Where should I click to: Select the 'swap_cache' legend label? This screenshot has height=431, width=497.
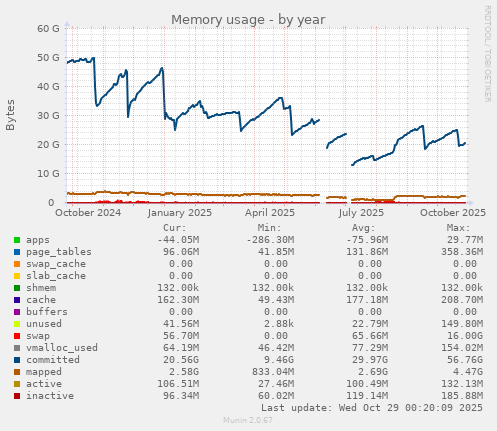56,264
